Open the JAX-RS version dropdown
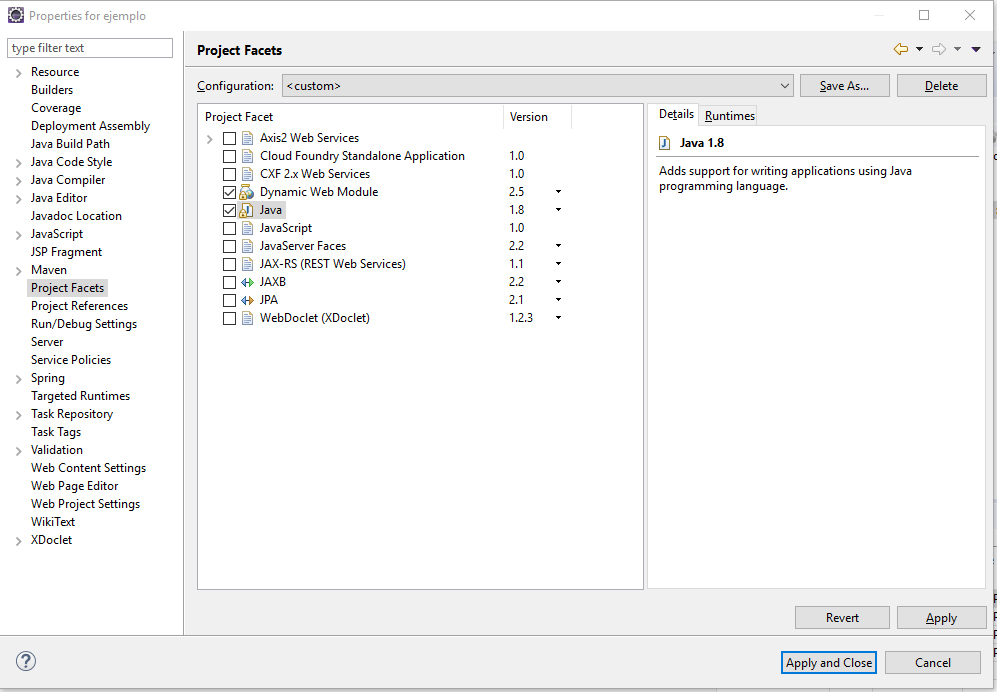Viewport: 997px width, 692px height. pos(558,263)
